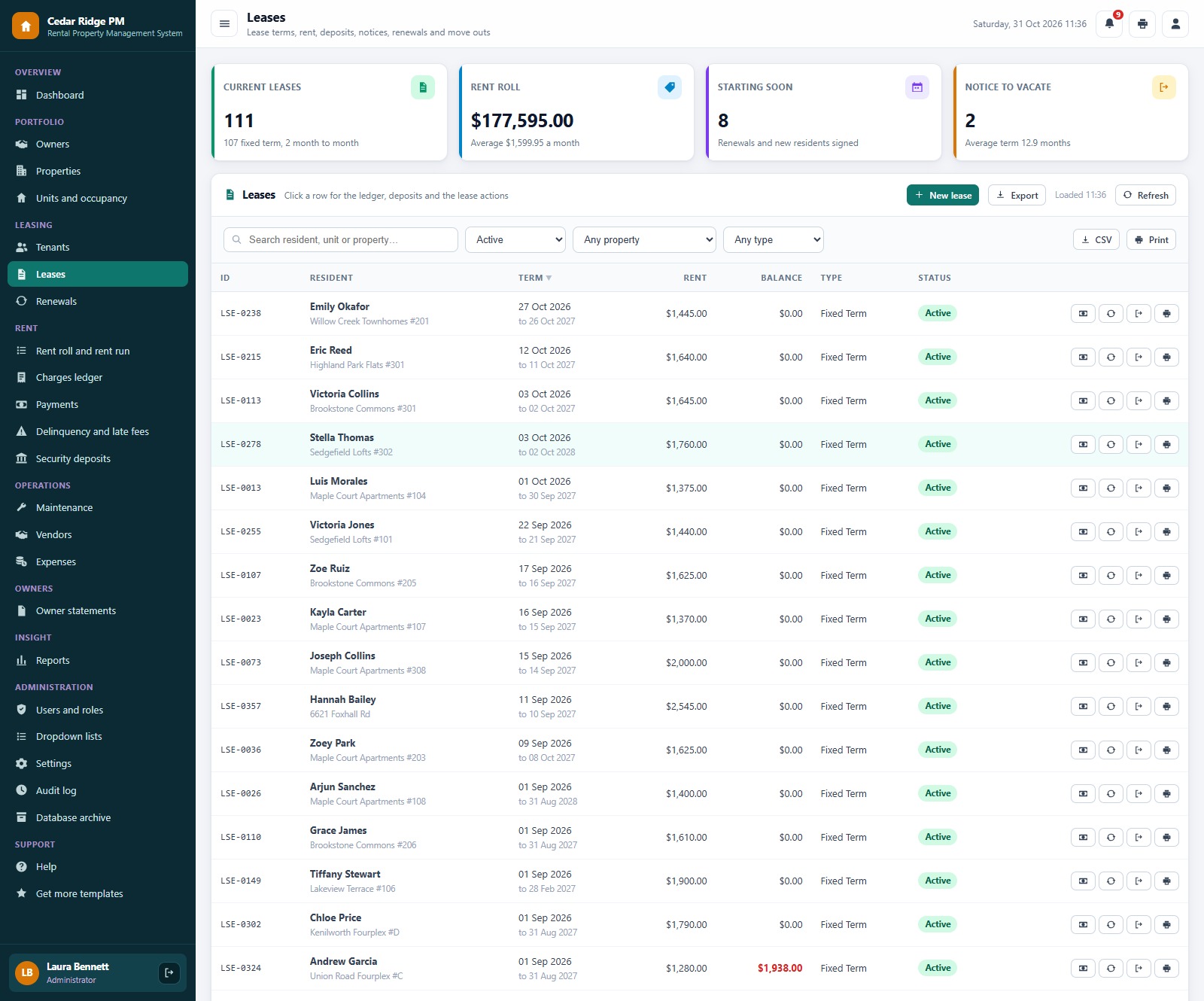Click payment icon for Andrew Garcia row
Viewport: 1204px width, 1001px height.
coord(1083,968)
